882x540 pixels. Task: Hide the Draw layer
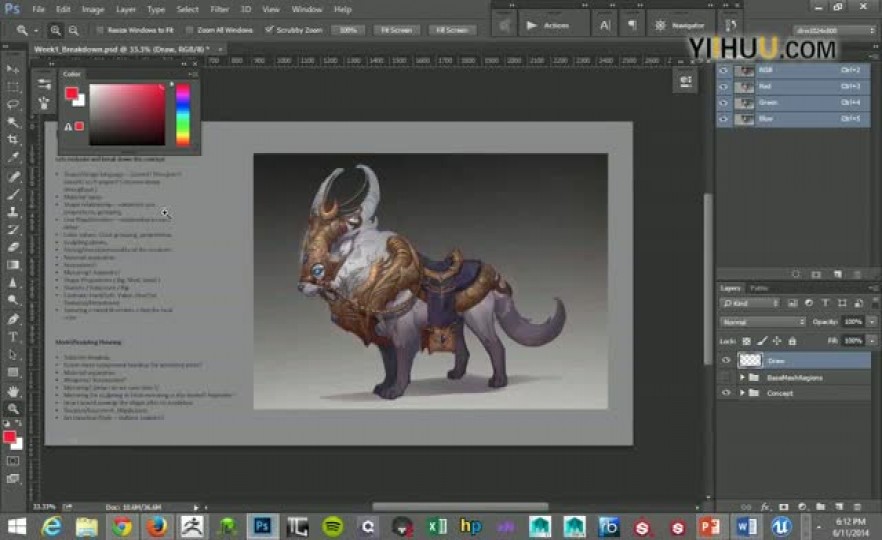pos(726,361)
